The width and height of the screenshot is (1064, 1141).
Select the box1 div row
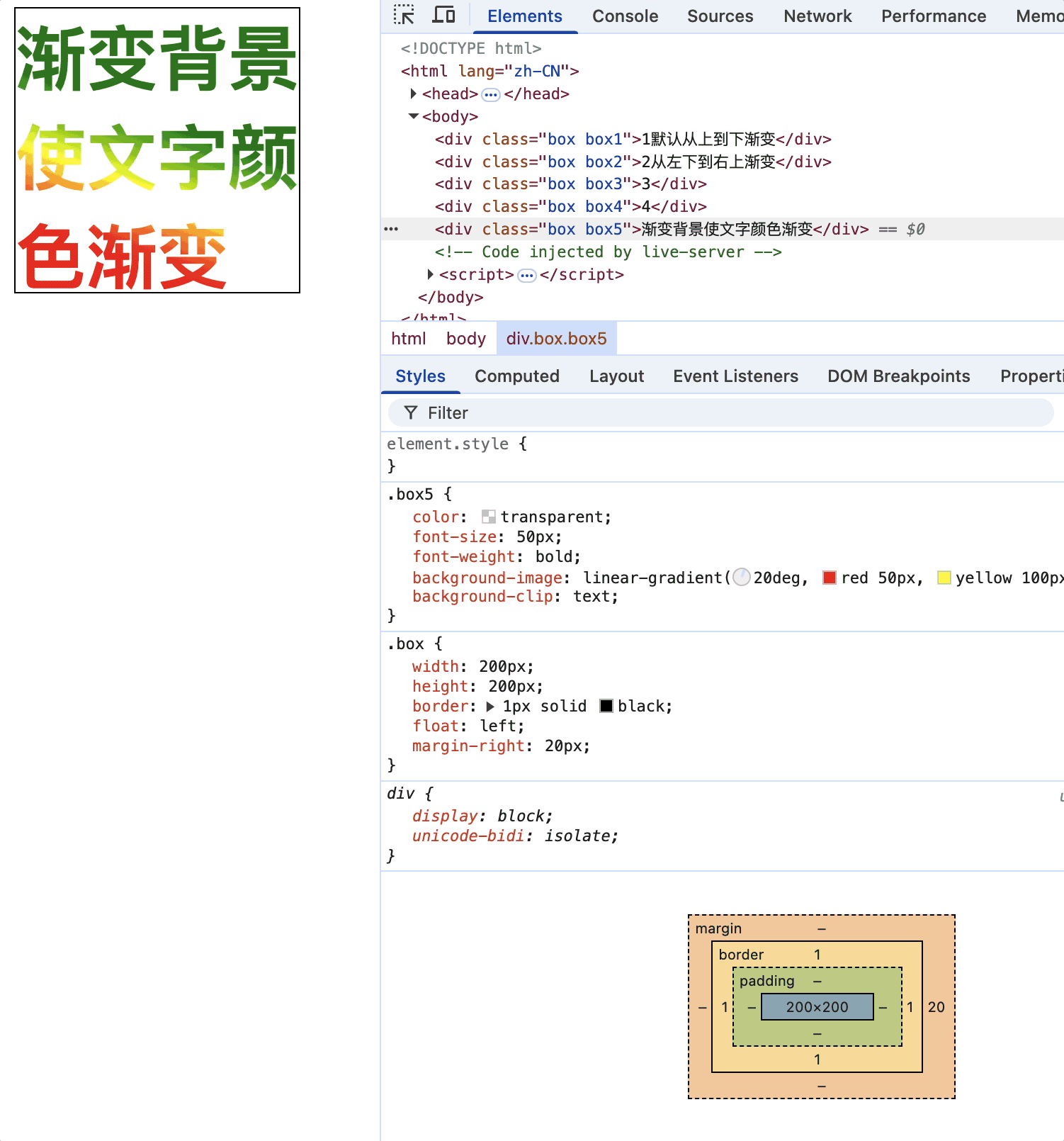click(633, 139)
